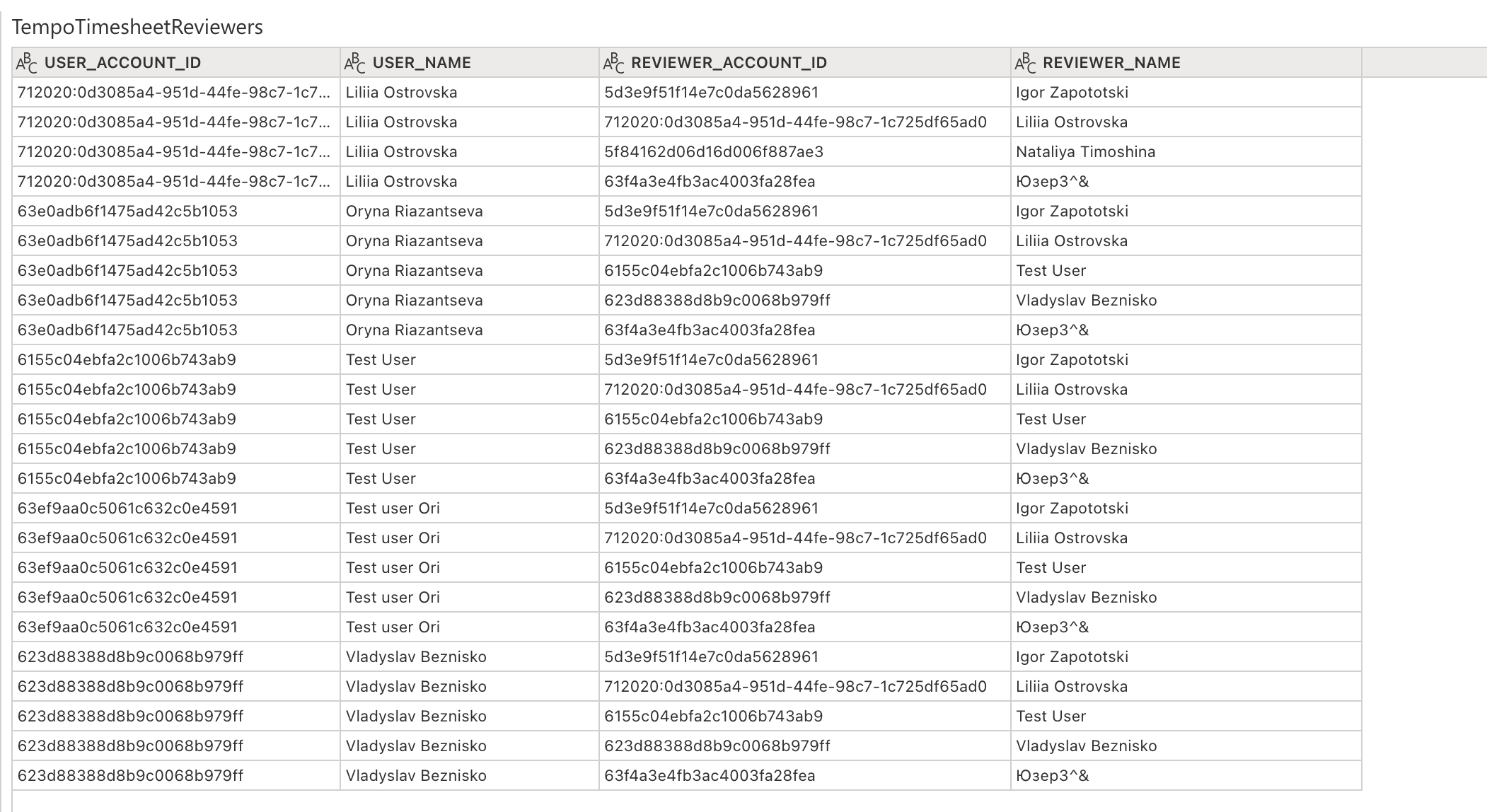Select reviewer account 5f84162d06d16d006f887ae3
Viewport: 1487px width, 812px height.
[709, 151]
